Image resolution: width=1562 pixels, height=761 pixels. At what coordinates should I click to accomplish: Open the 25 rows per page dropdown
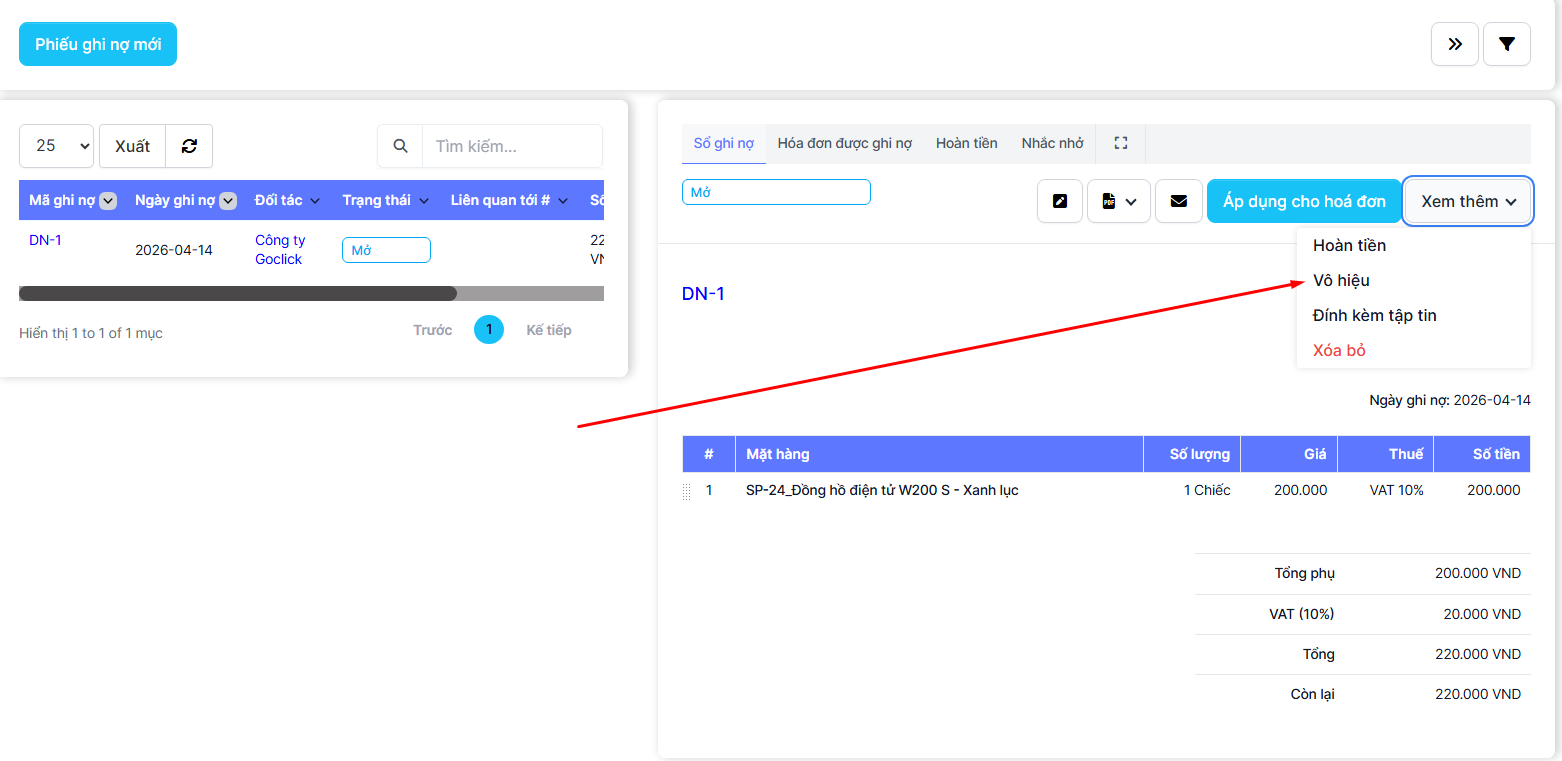(56, 146)
